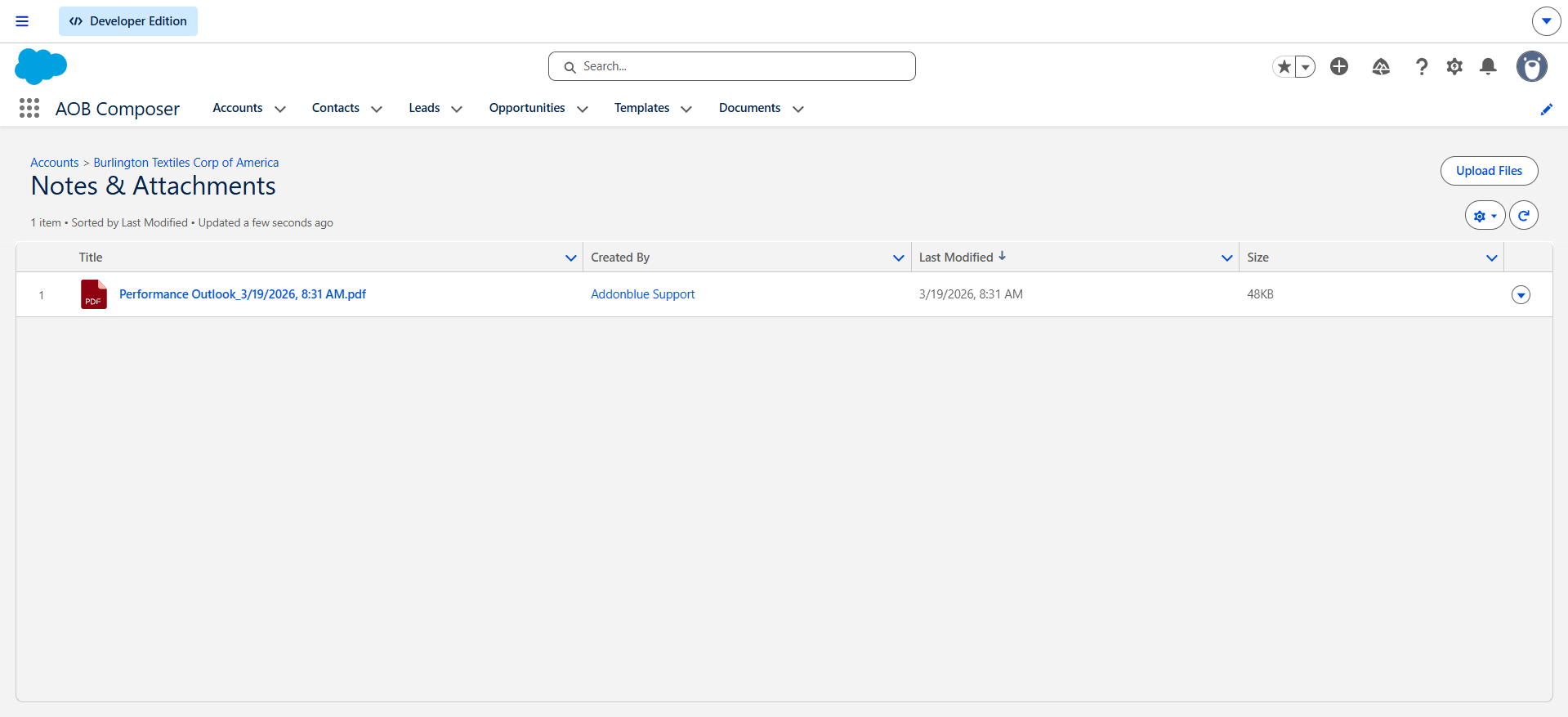The width and height of the screenshot is (1568, 717).
Task: Expand the Opportunities tab chevron
Action: (x=583, y=109)
